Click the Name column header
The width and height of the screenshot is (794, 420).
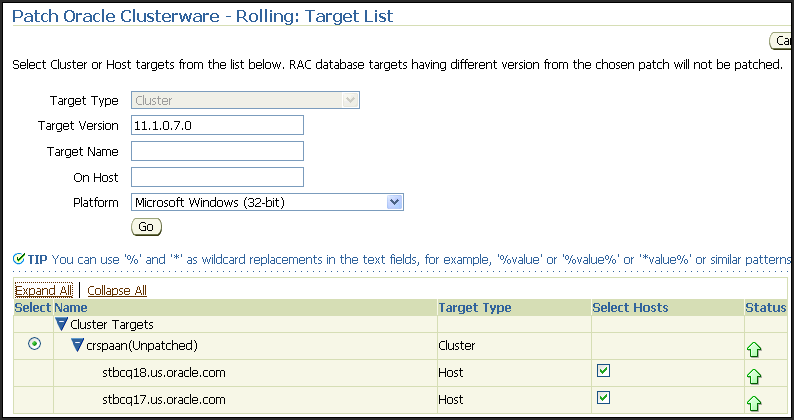(x=71, y=308)
